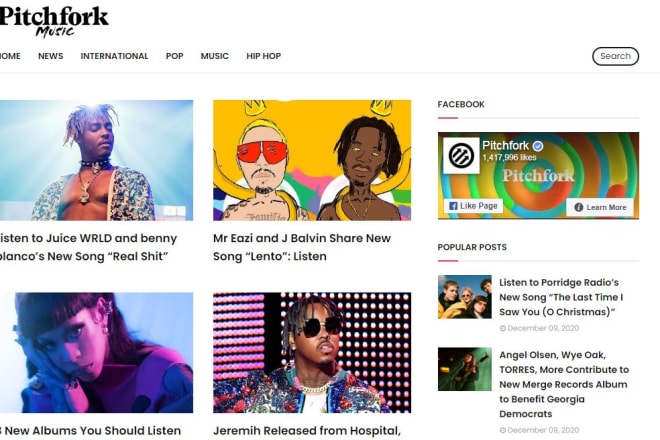660x440 pixels.
Task: Click the clock icon beside Angel Olsen date
Action: click(502, 430)
